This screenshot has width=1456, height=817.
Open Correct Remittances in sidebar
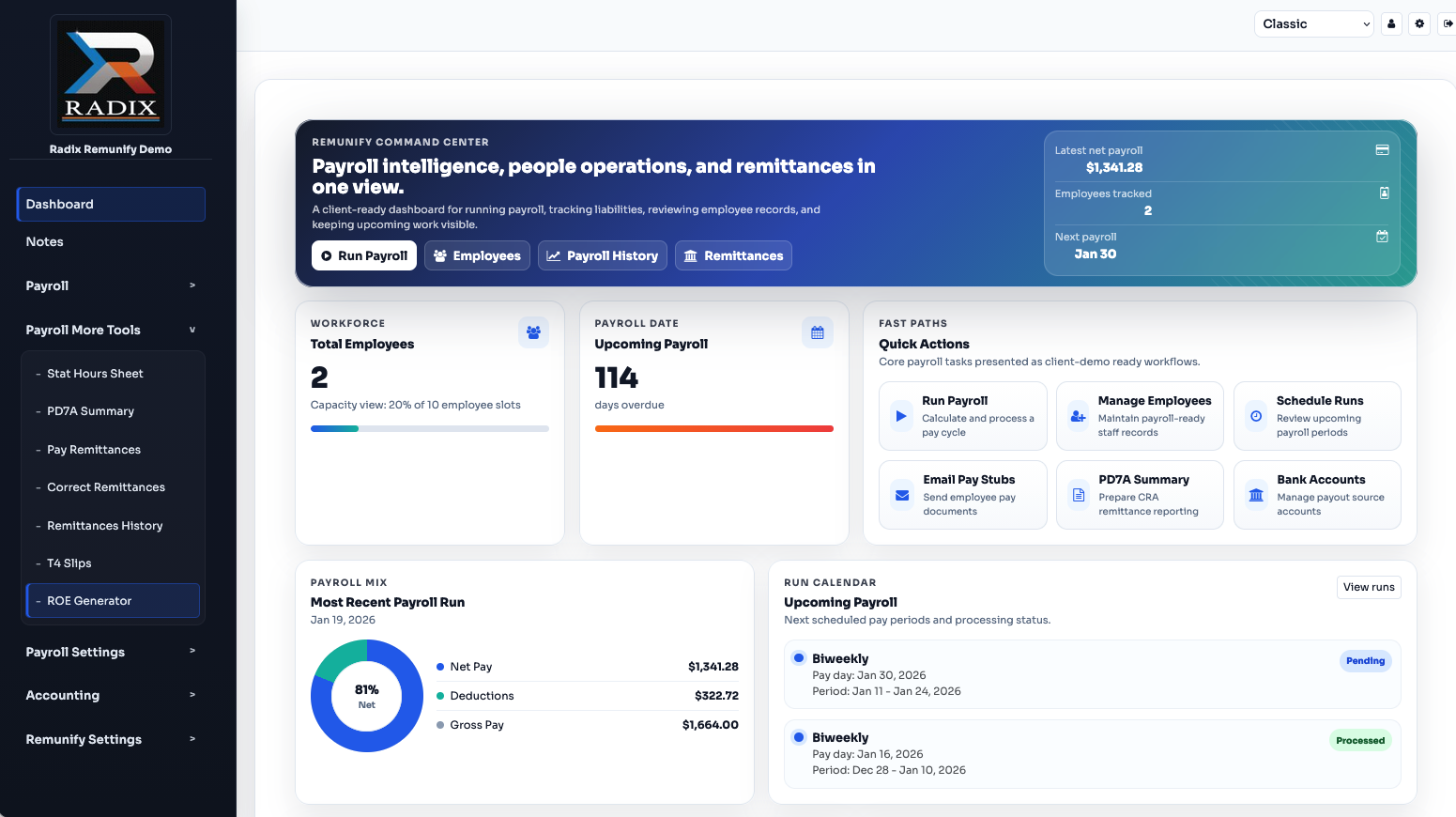(x=113, y=487)
